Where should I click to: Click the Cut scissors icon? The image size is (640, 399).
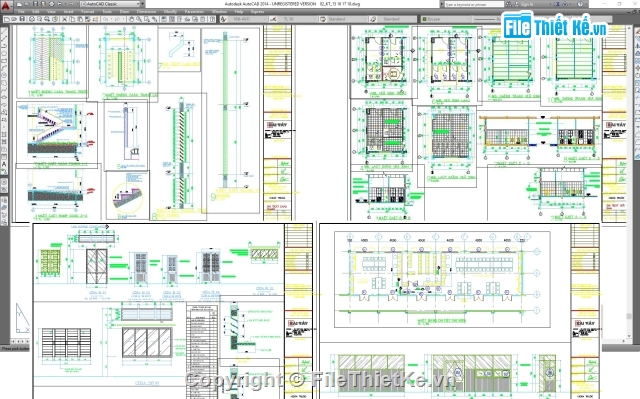[64, 19]
